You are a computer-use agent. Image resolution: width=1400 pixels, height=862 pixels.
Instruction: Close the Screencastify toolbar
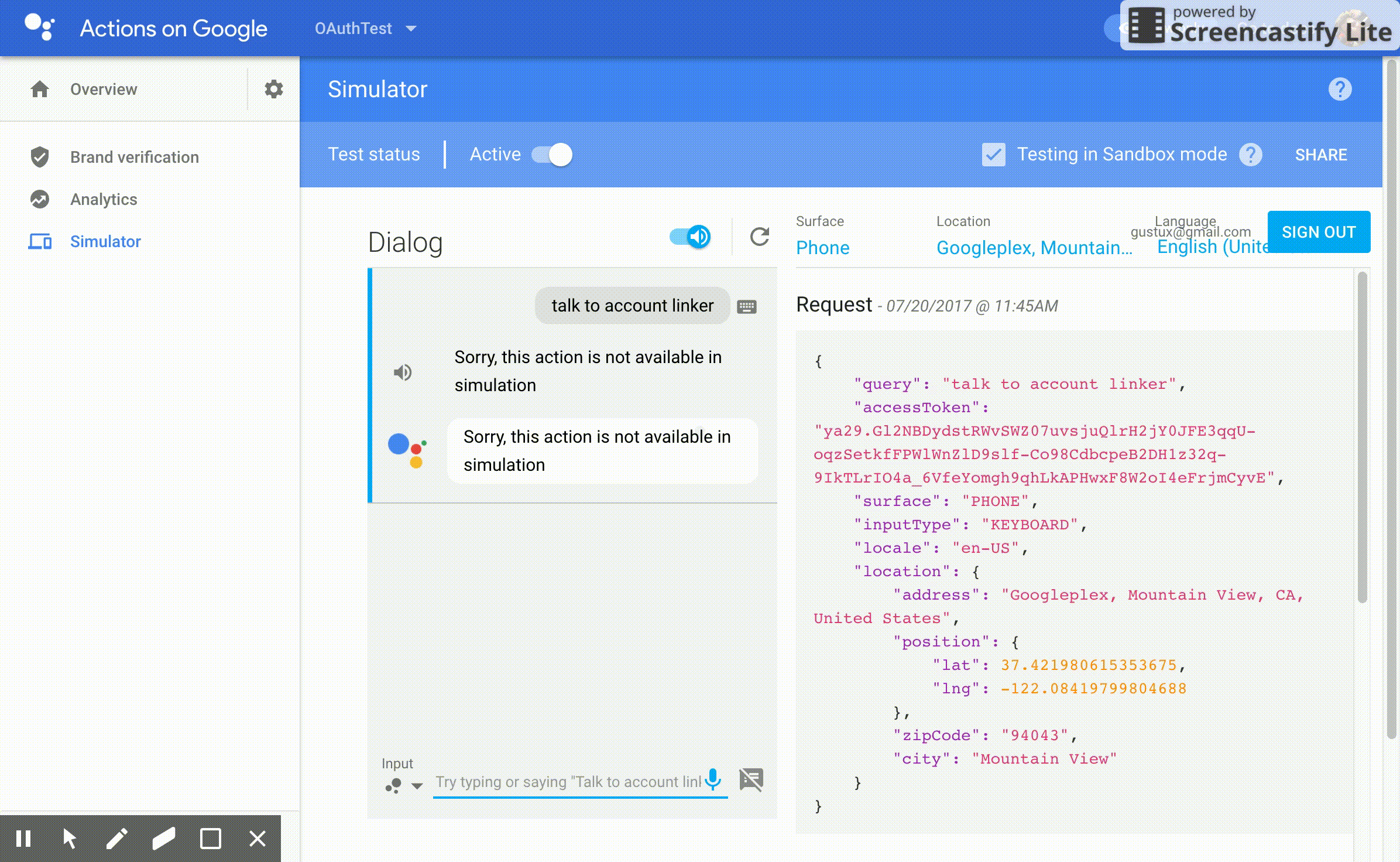point(257,839)
